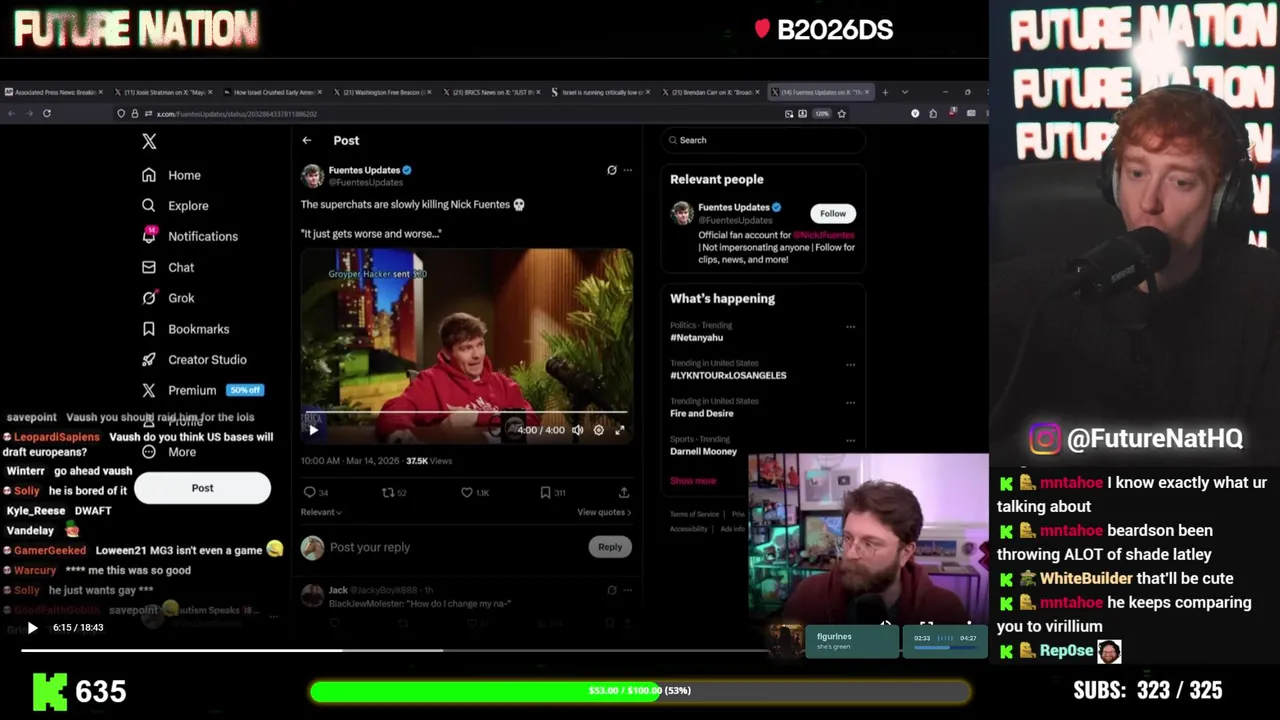Open a new browser tab
This screenshot has width=1280, height=720.
pos(885,92)
